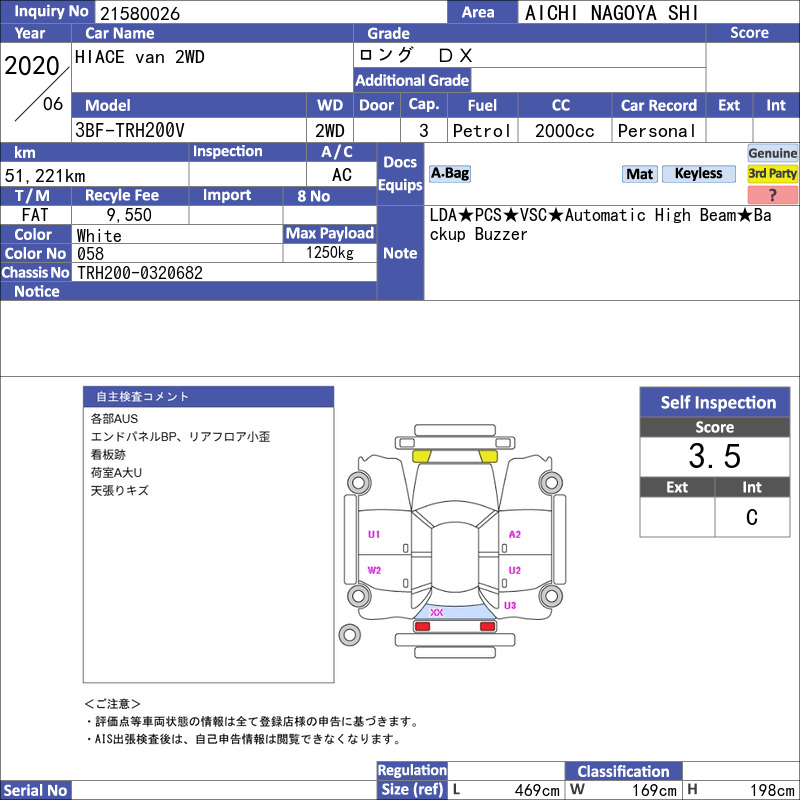This screenshot has height=800, width=800.
Task: Click the area value AICHI NAGOYA SHI
Action: coord(611,13)
